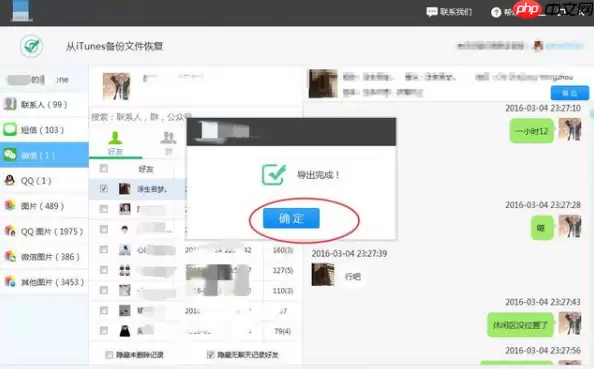The image size is (594, 369).
Task: Click the icon beside 其他图片 (3453)
Action: 10,281
